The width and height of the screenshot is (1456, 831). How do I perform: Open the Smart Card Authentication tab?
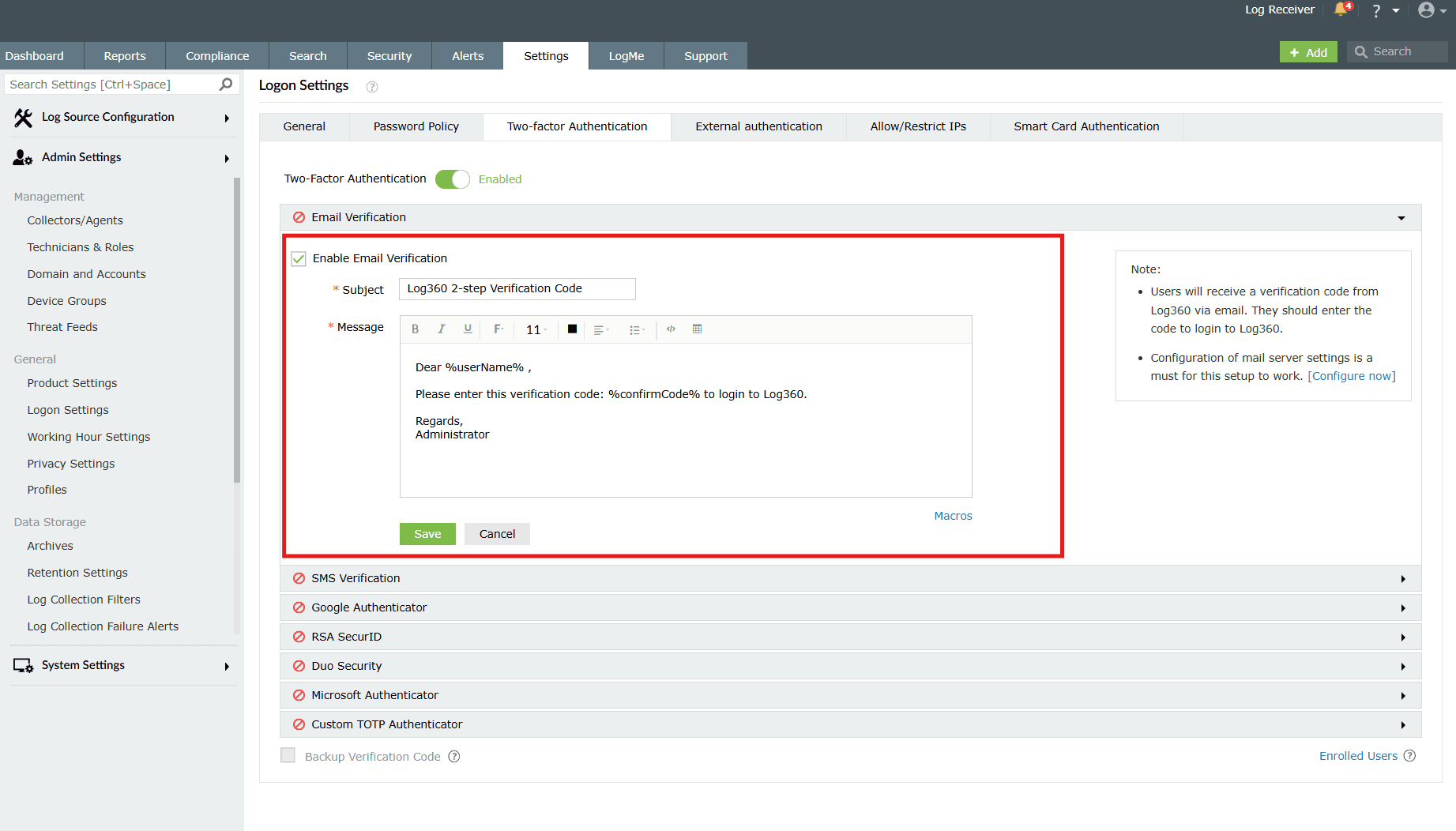coord(1086,126)
